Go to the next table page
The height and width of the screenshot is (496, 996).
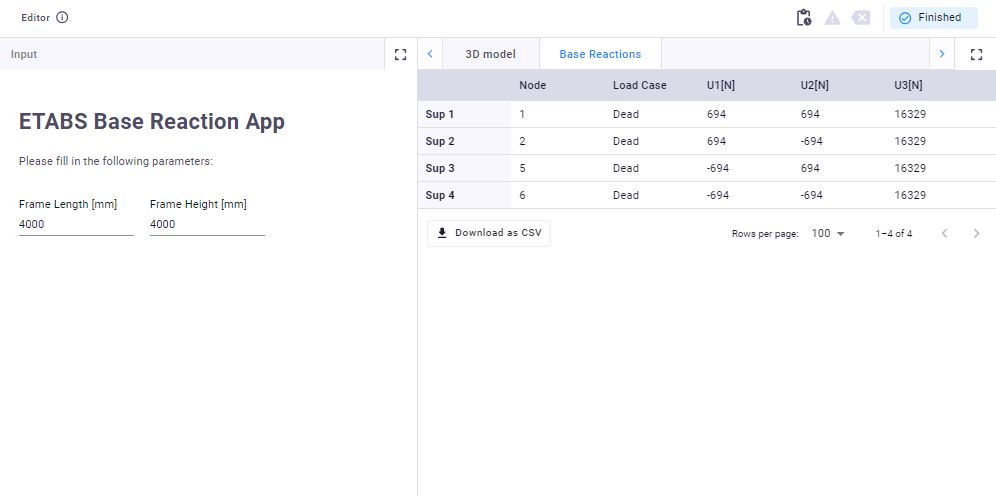(x=976, y=234)
